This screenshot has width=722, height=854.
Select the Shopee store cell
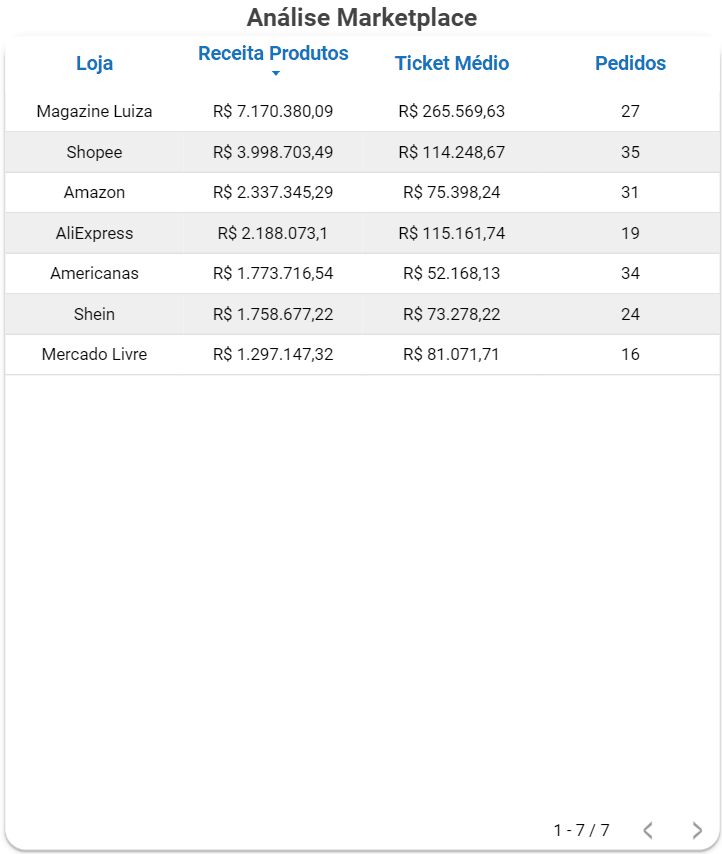(x=95, y=153)
